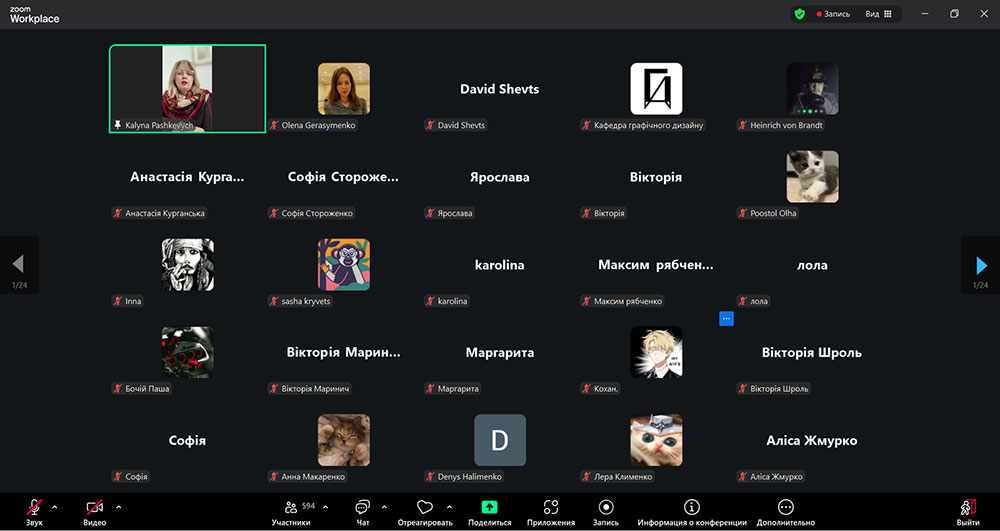
Task: Open the Участники participants panel
Action: (x=291, y=508)
